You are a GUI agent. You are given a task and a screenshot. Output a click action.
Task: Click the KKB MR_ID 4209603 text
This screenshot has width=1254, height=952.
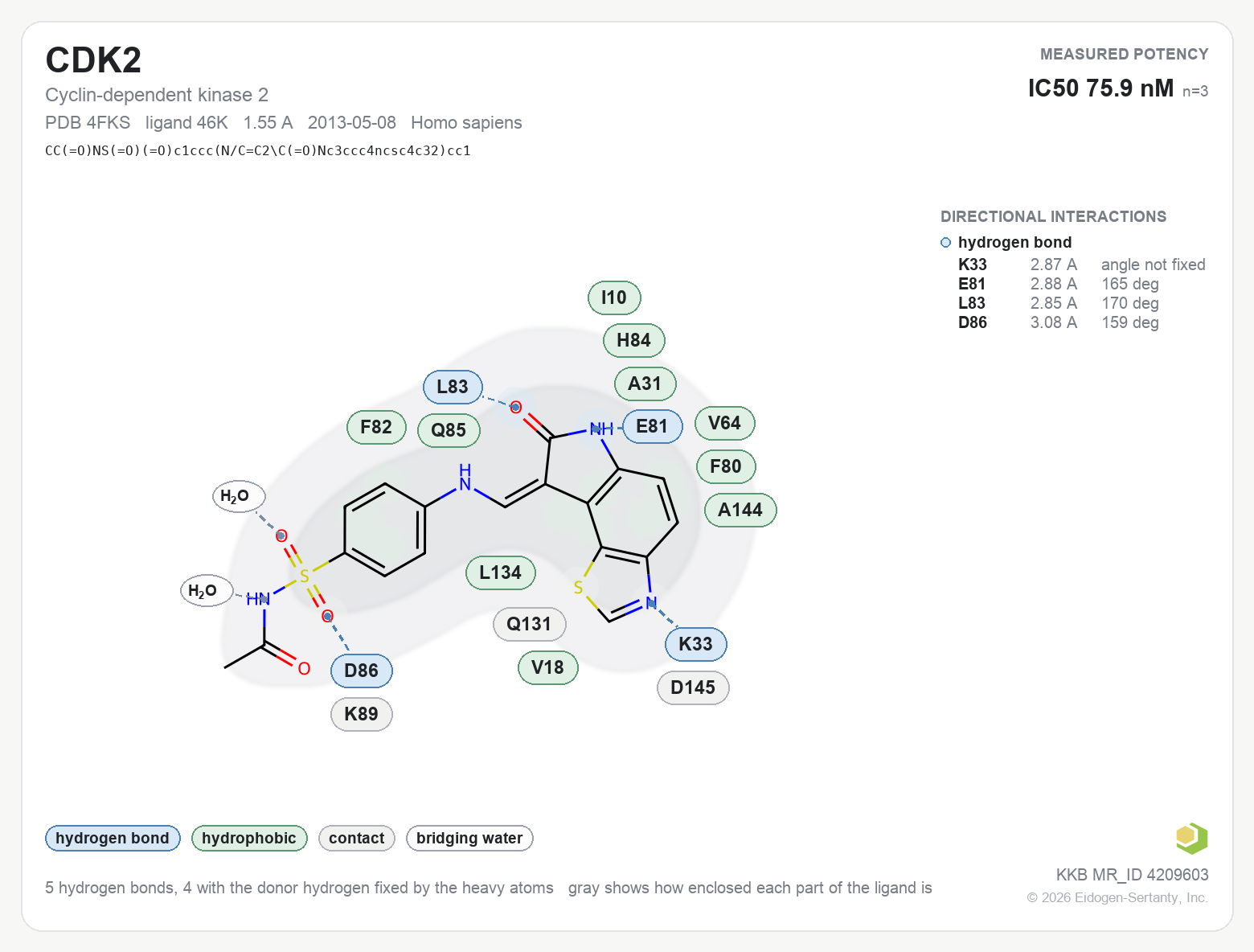[x=1132, y=875]
